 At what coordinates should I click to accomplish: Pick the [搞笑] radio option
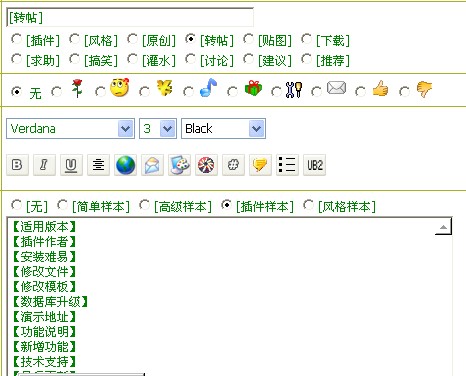(x=74, y=59)
